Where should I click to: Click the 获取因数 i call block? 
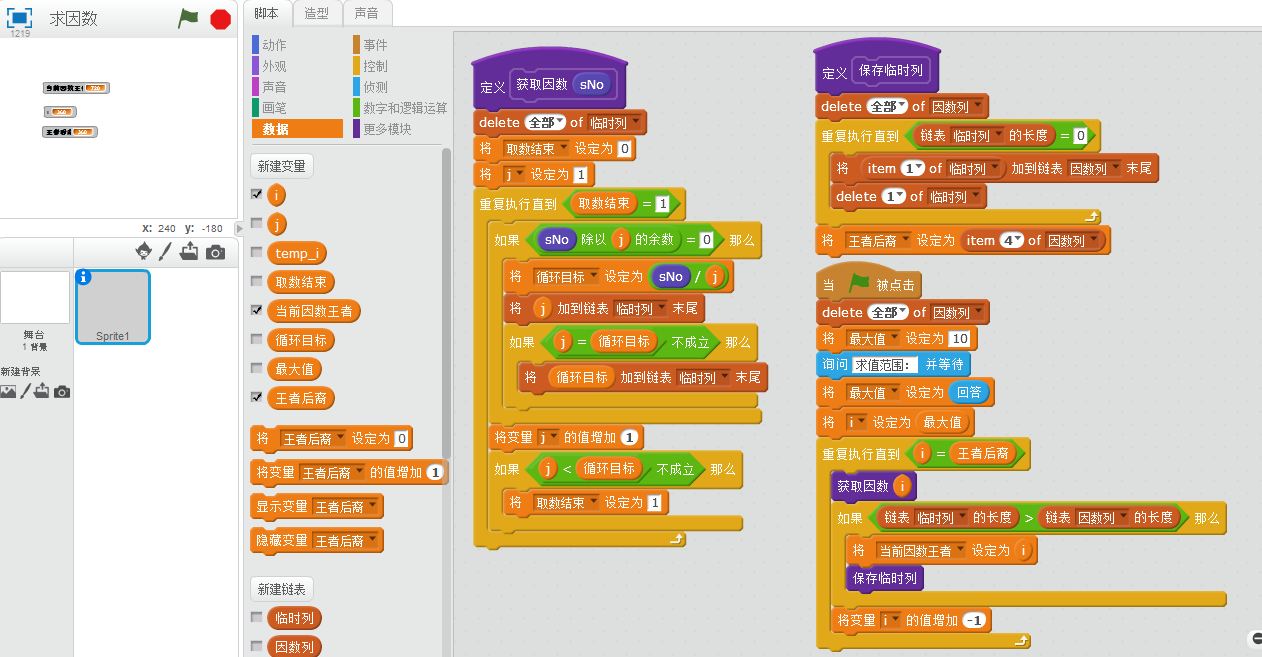tap(874, 487)
